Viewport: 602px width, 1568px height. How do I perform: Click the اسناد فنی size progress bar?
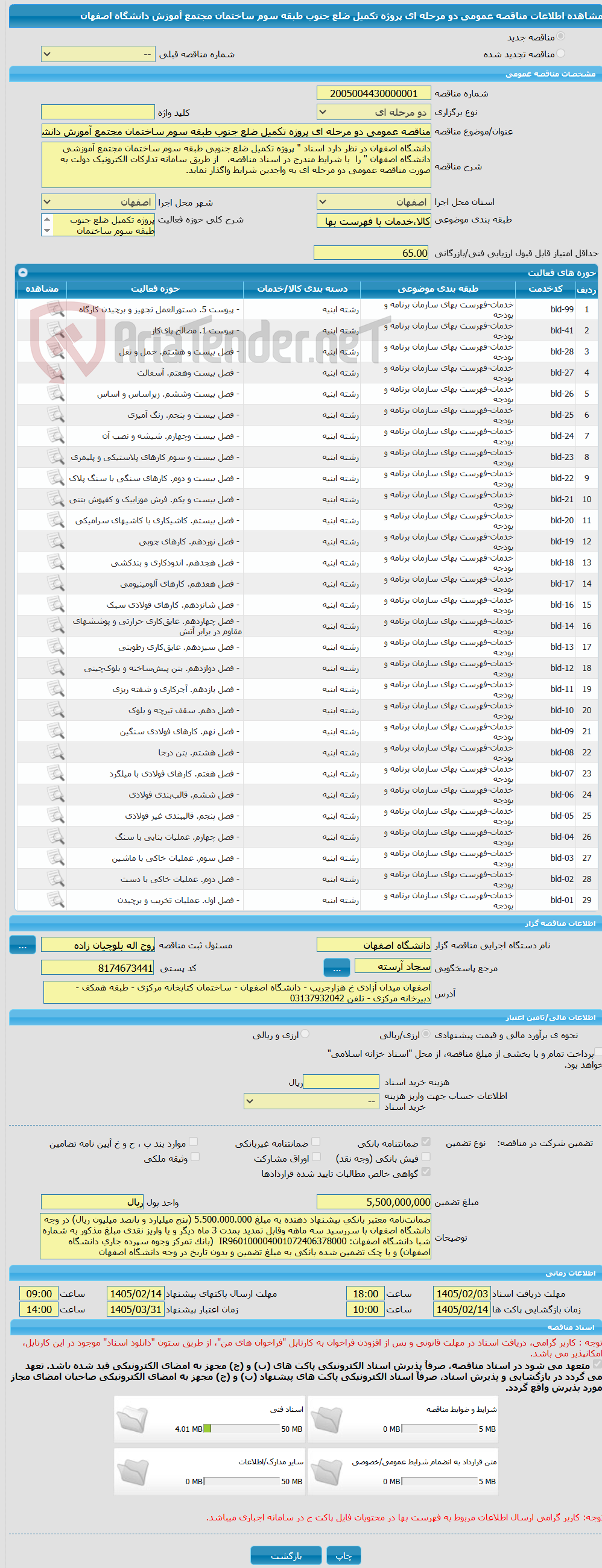(x=241, y=1429)
